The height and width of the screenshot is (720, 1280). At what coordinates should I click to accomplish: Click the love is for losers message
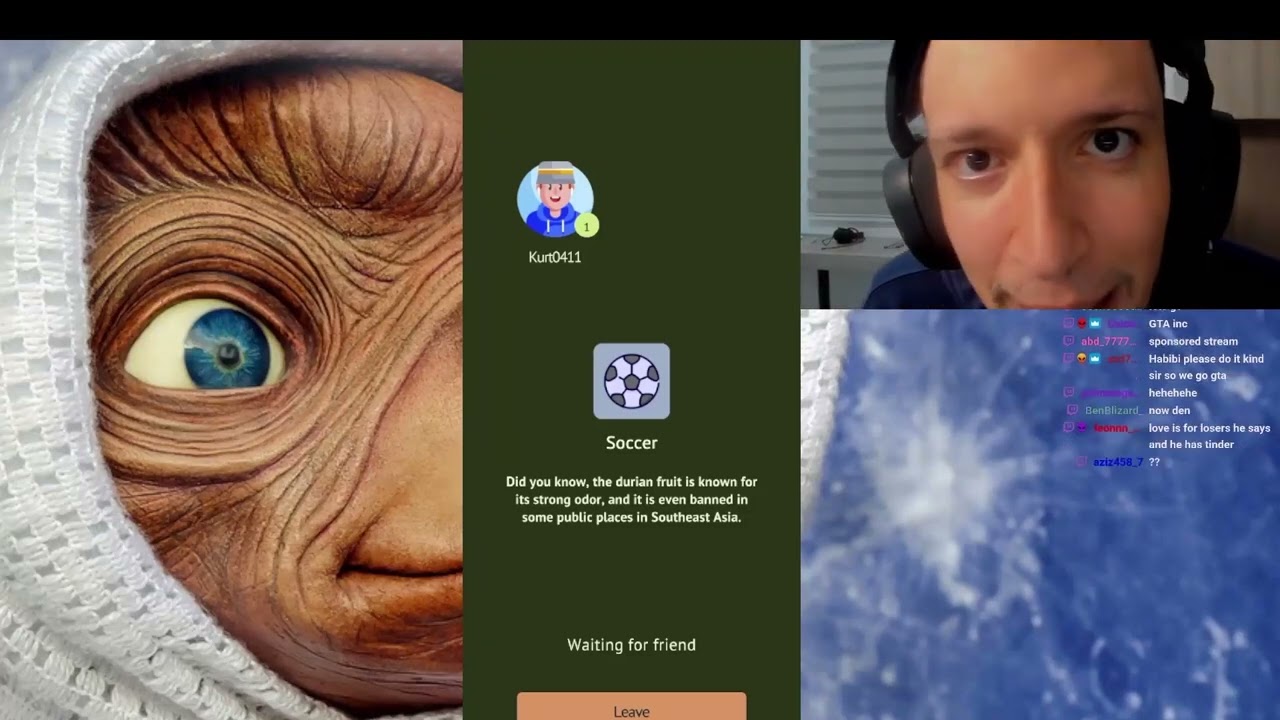click(x=1209, y=436)
